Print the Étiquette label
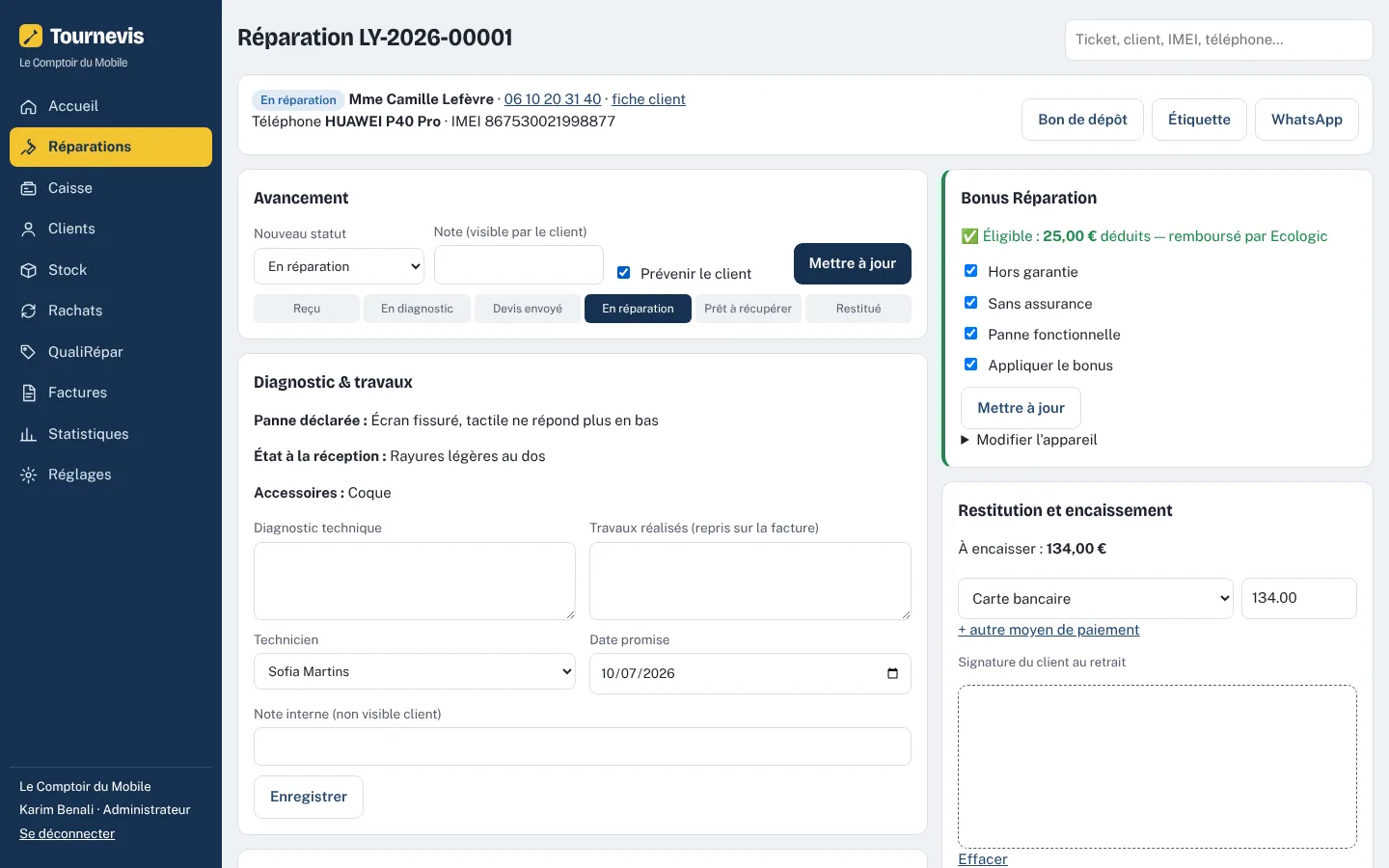 pos(1199,120)
